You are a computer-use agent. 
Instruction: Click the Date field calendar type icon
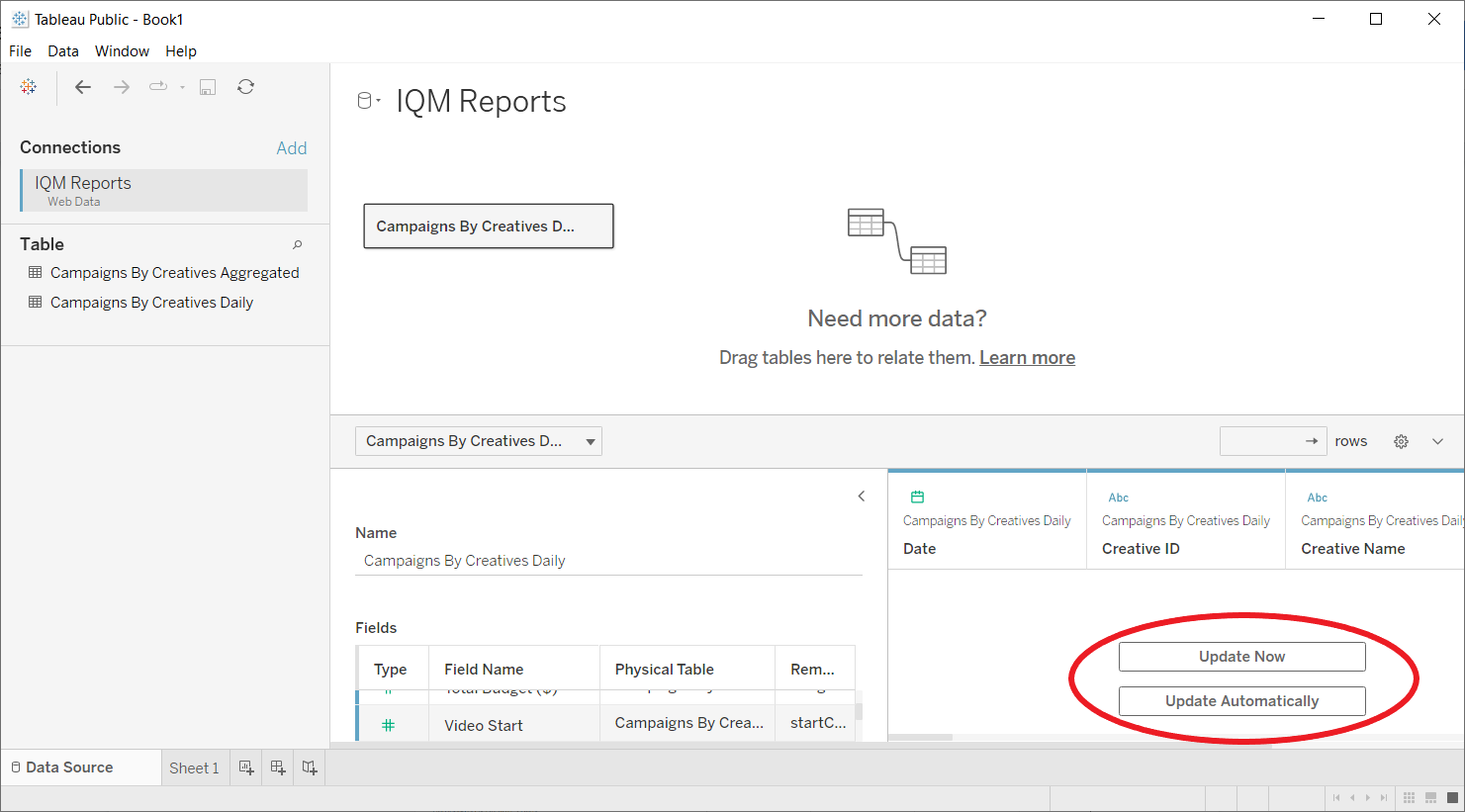(x=917, y=497)
